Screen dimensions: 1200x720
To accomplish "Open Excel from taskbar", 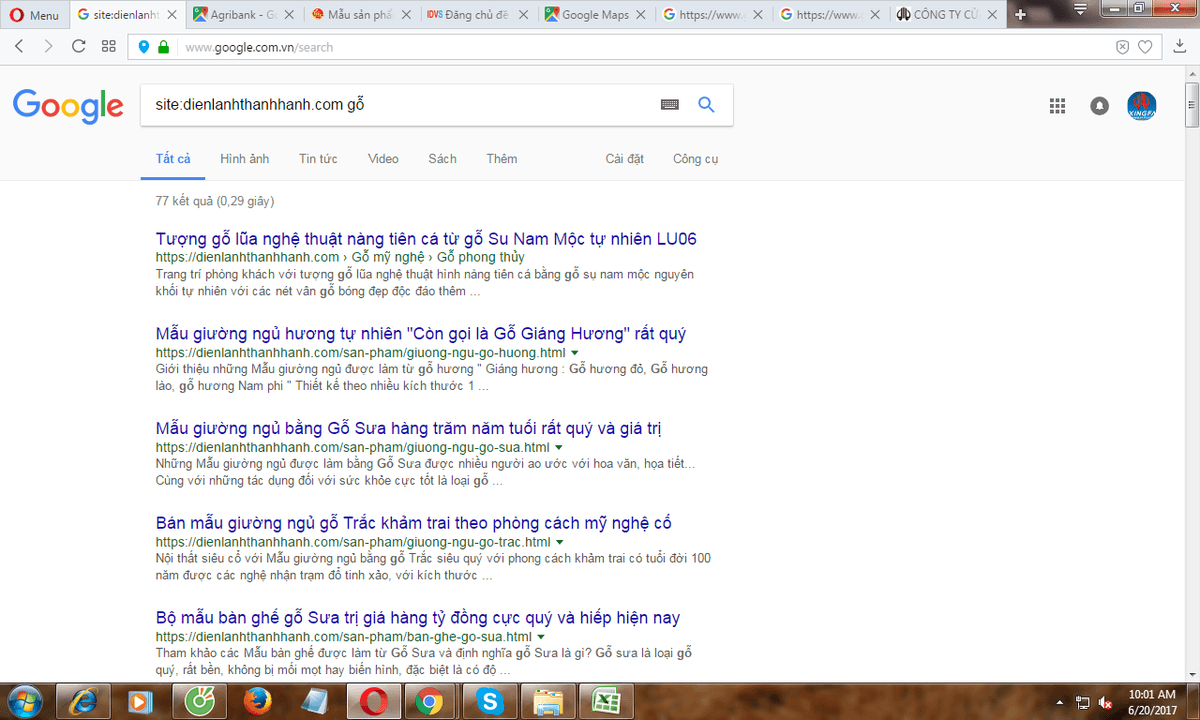I will click(605, 701).
